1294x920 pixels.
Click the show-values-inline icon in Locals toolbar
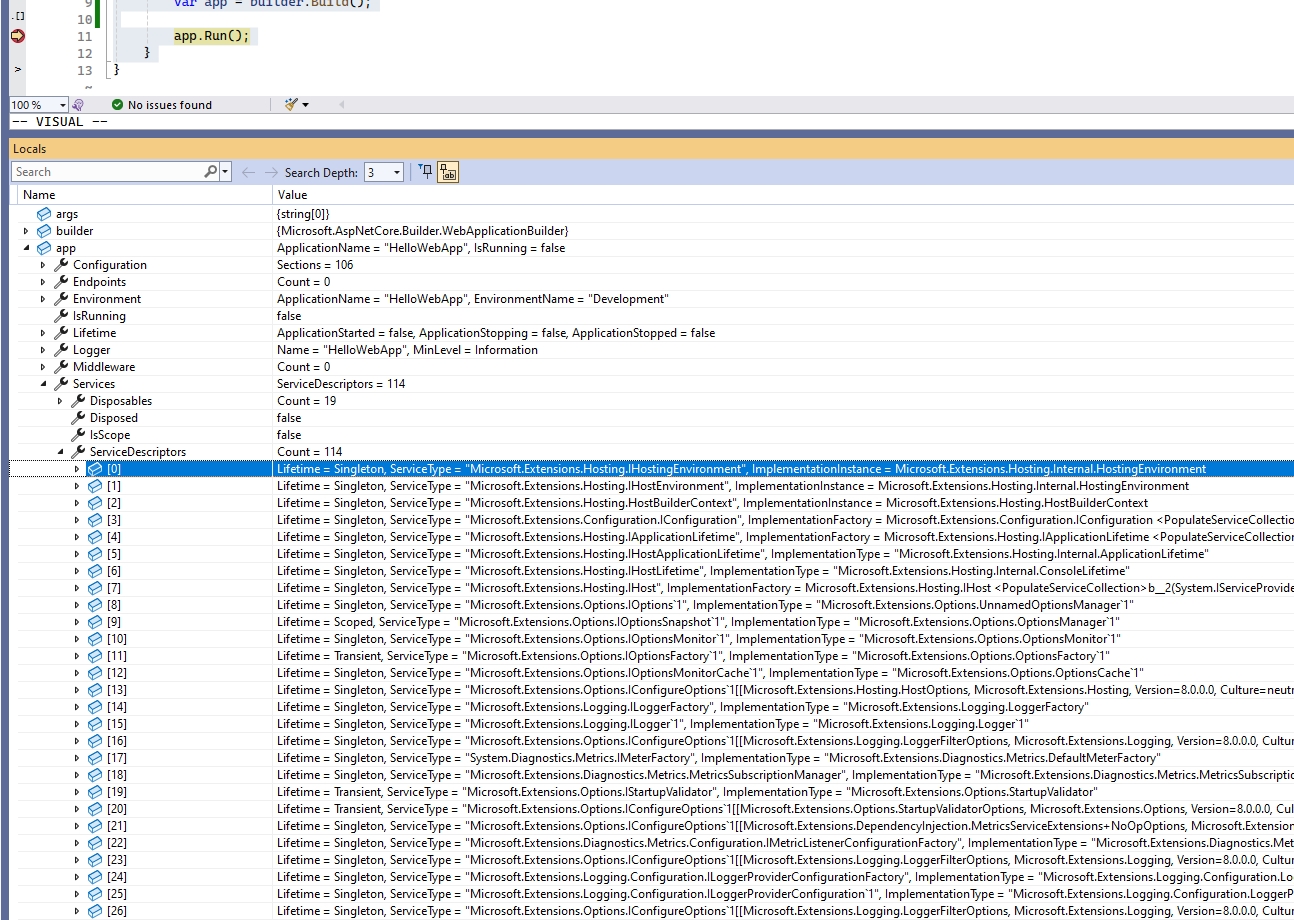pos(446,171)
